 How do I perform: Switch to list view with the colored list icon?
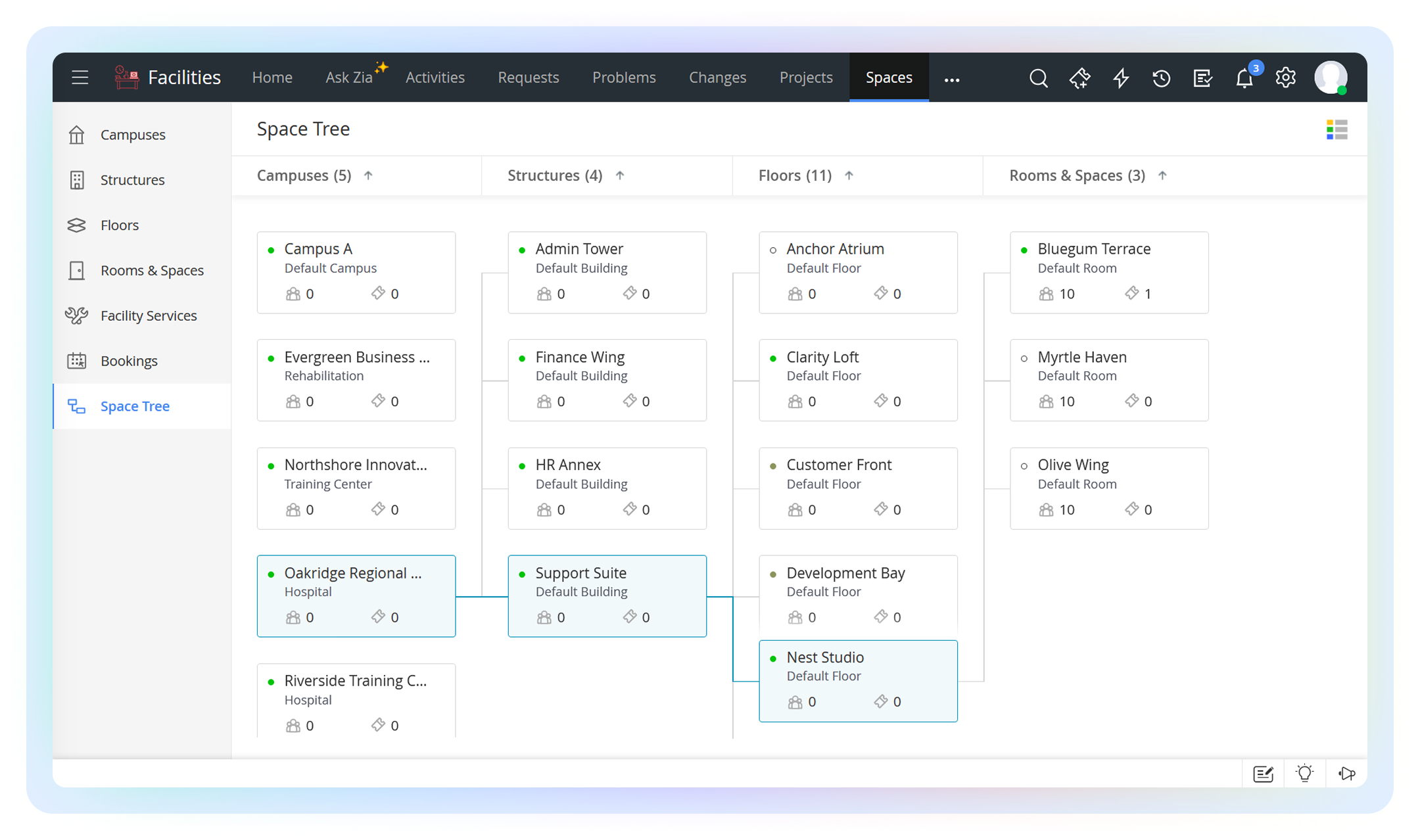point(1336,129)
